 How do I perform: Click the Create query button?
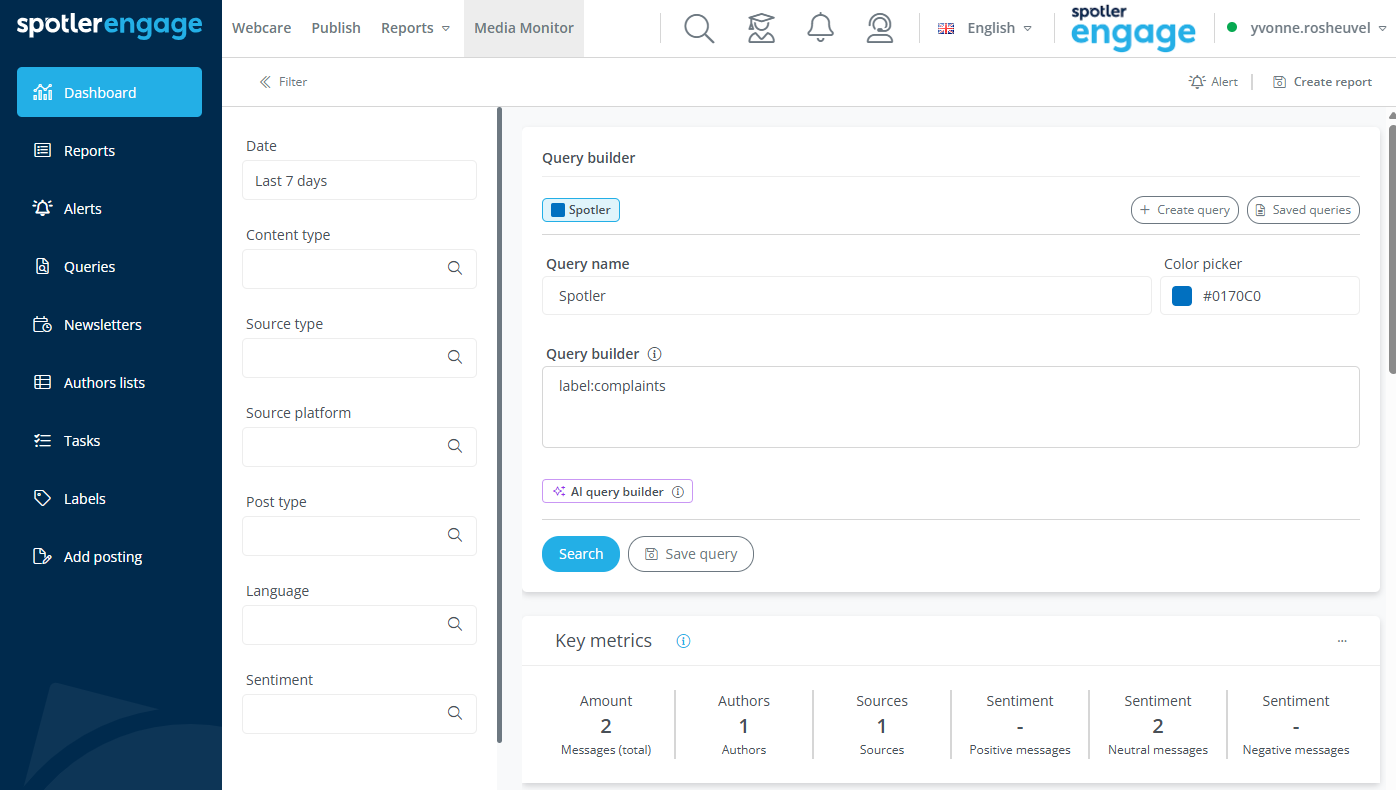(x=1185, y=210)
